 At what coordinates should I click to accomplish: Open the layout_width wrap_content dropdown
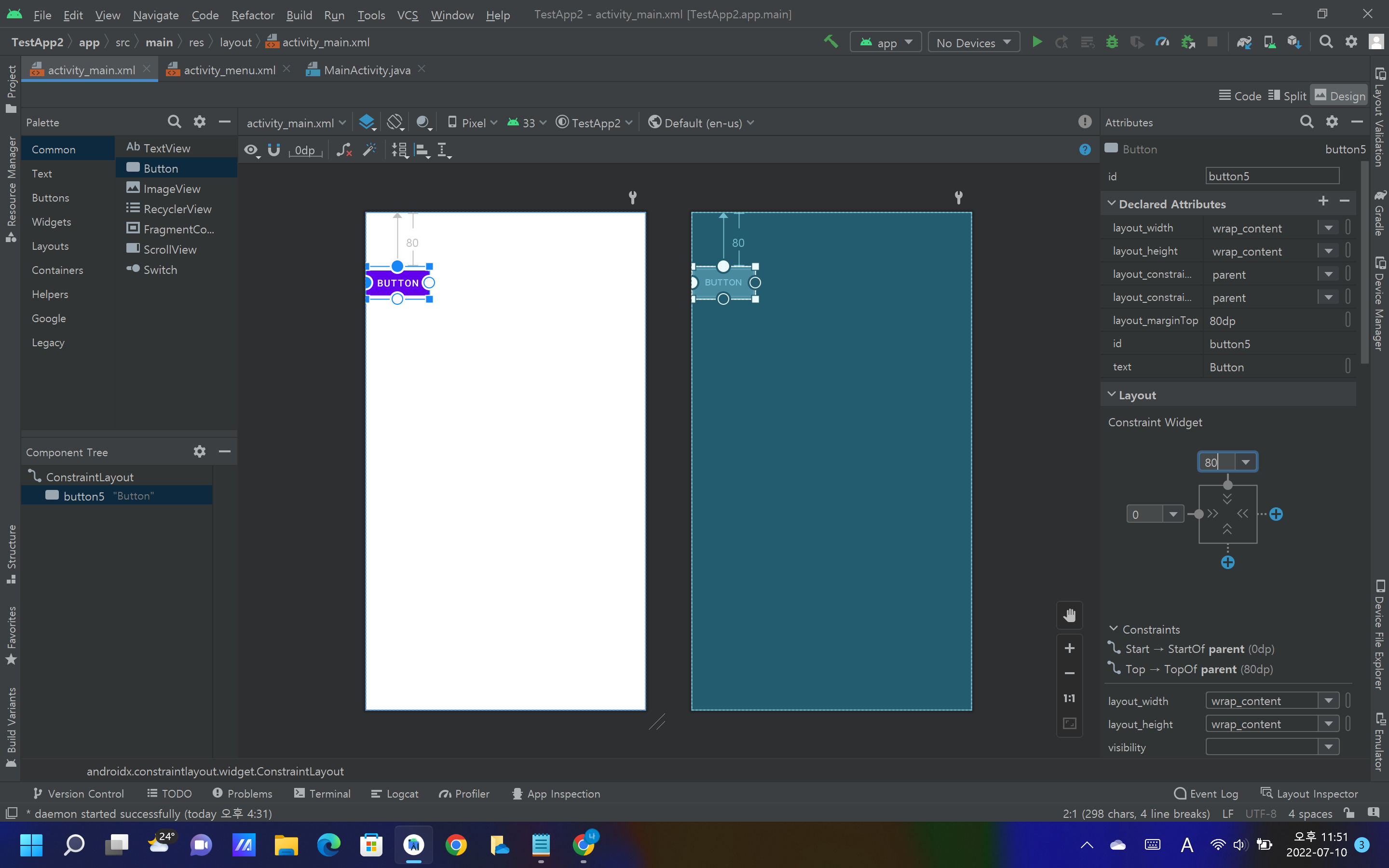[1328, 229]
